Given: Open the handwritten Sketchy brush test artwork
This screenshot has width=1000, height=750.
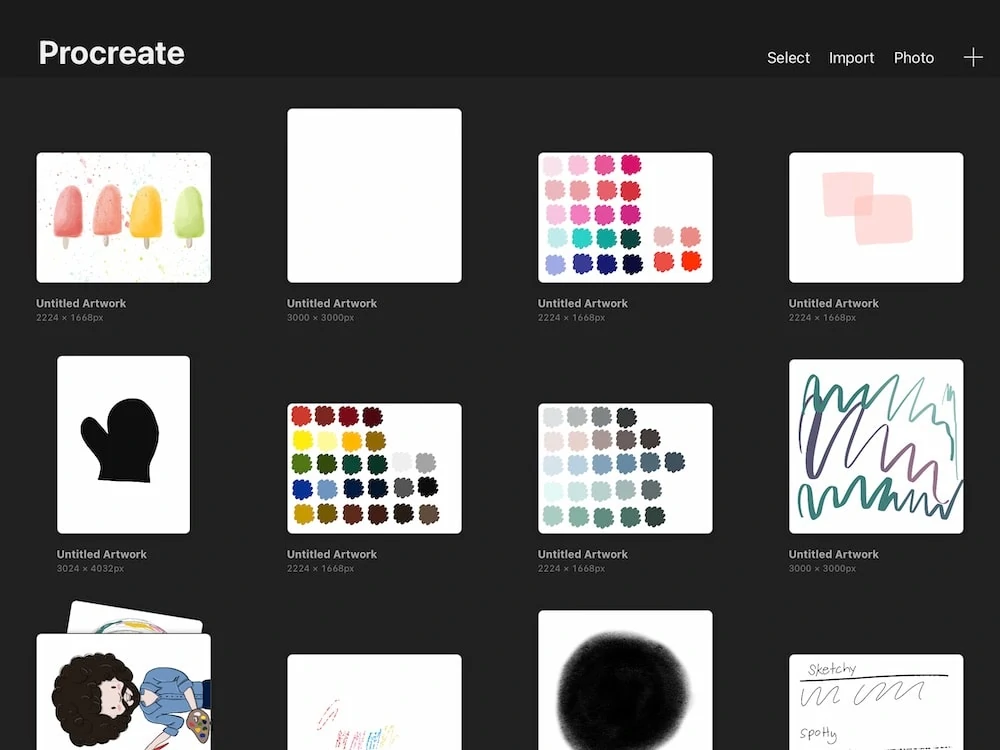Looking at the screenshot, I should (876, 702).
